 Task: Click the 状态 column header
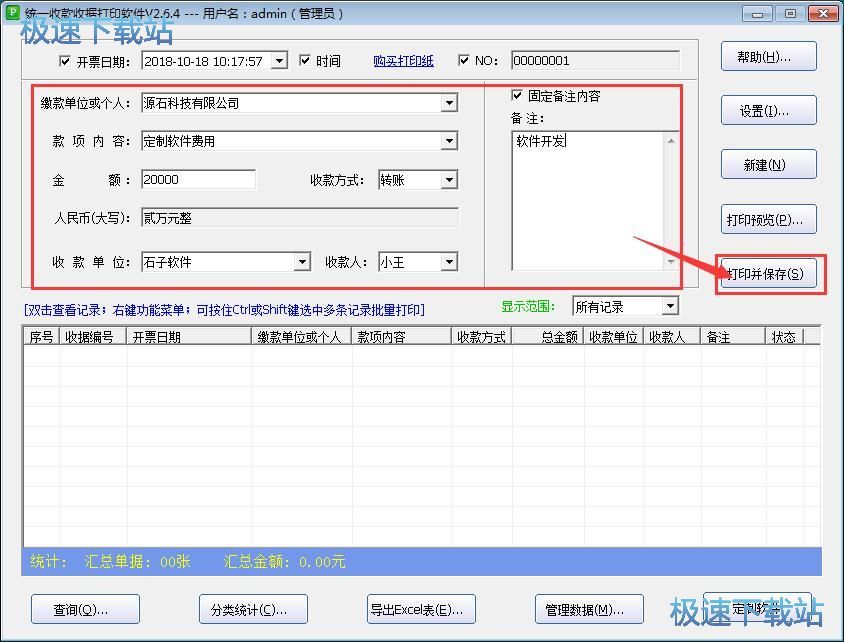click(784, 337)
